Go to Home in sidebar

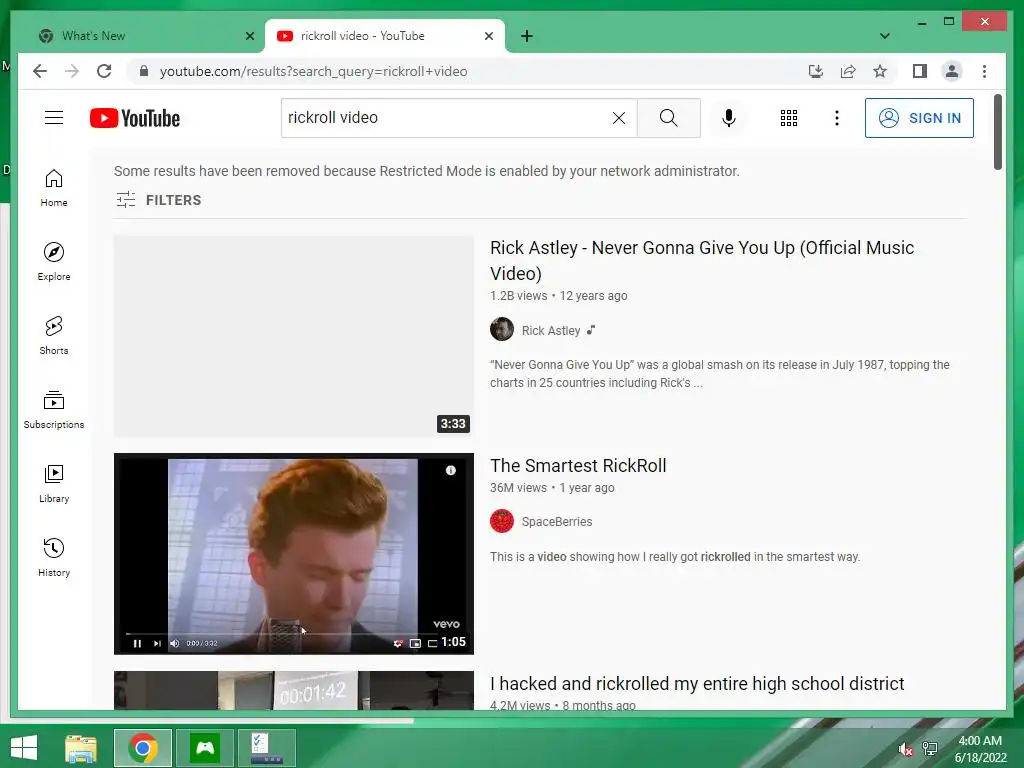click(x=54, y=188)
